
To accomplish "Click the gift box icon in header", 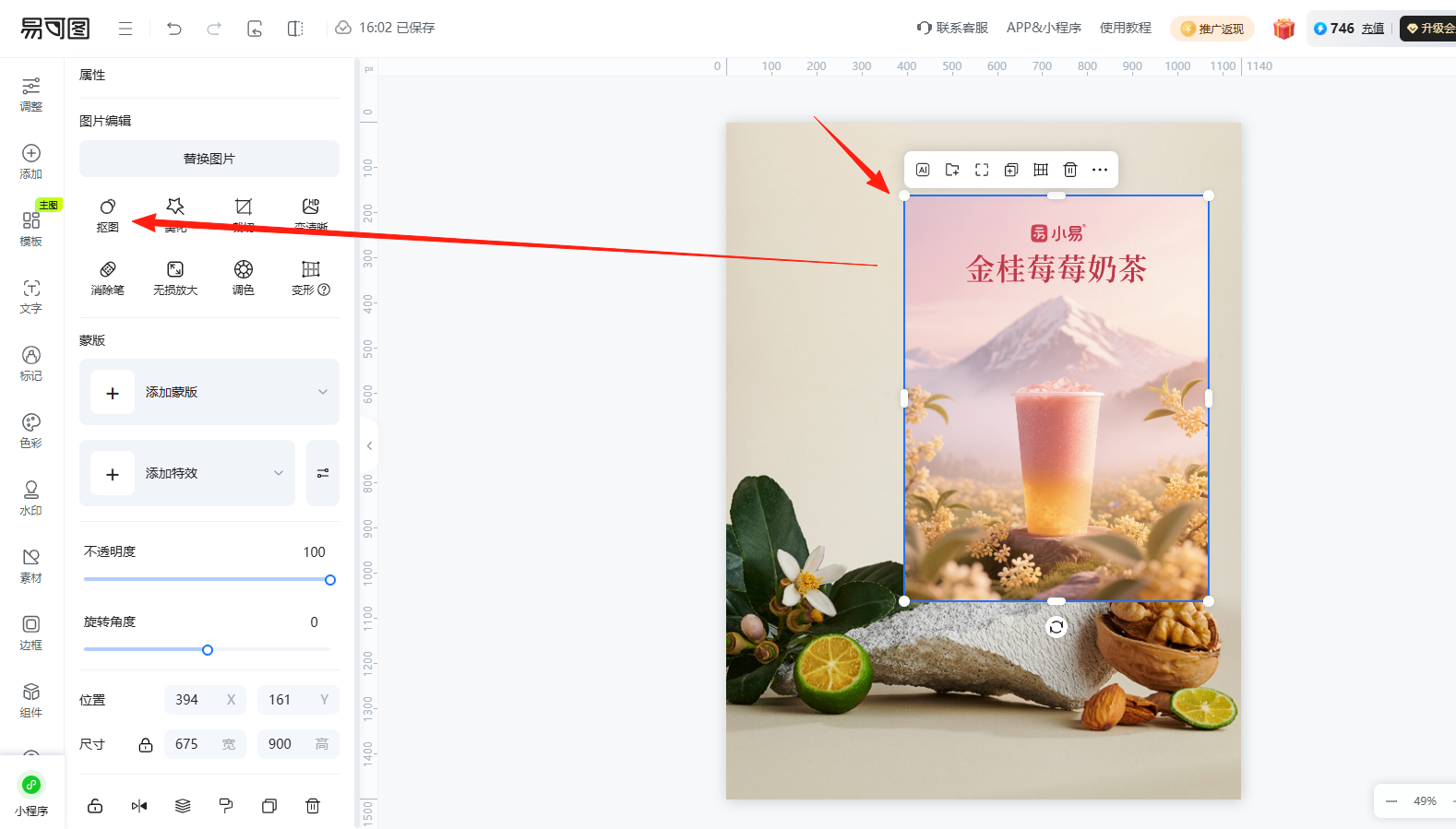I will coord(1284,29).
